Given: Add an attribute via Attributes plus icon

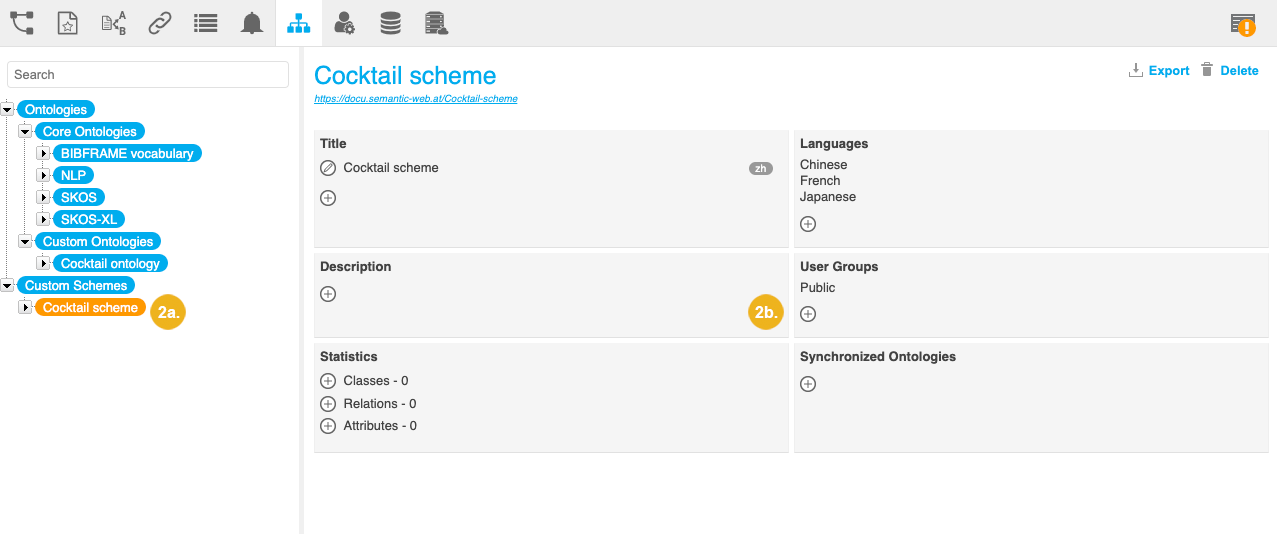Looking at the screenshot, I should 328,426.
